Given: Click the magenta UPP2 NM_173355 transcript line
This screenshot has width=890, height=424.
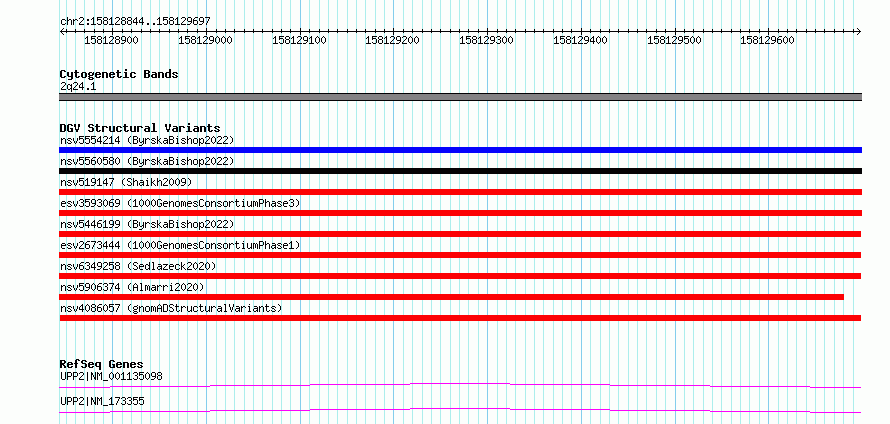Looking at the screenshot, I should [460, 410].
